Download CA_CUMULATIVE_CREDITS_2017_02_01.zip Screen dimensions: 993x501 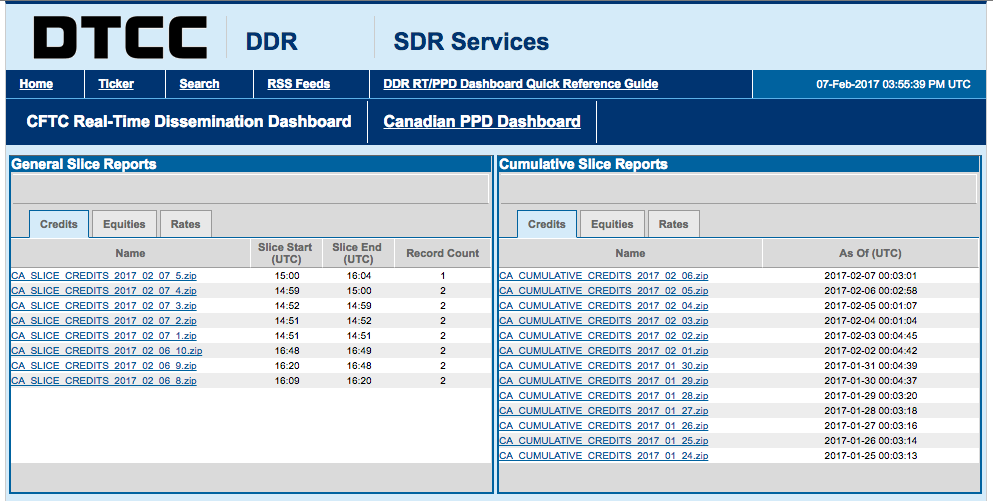coord(604,351)
